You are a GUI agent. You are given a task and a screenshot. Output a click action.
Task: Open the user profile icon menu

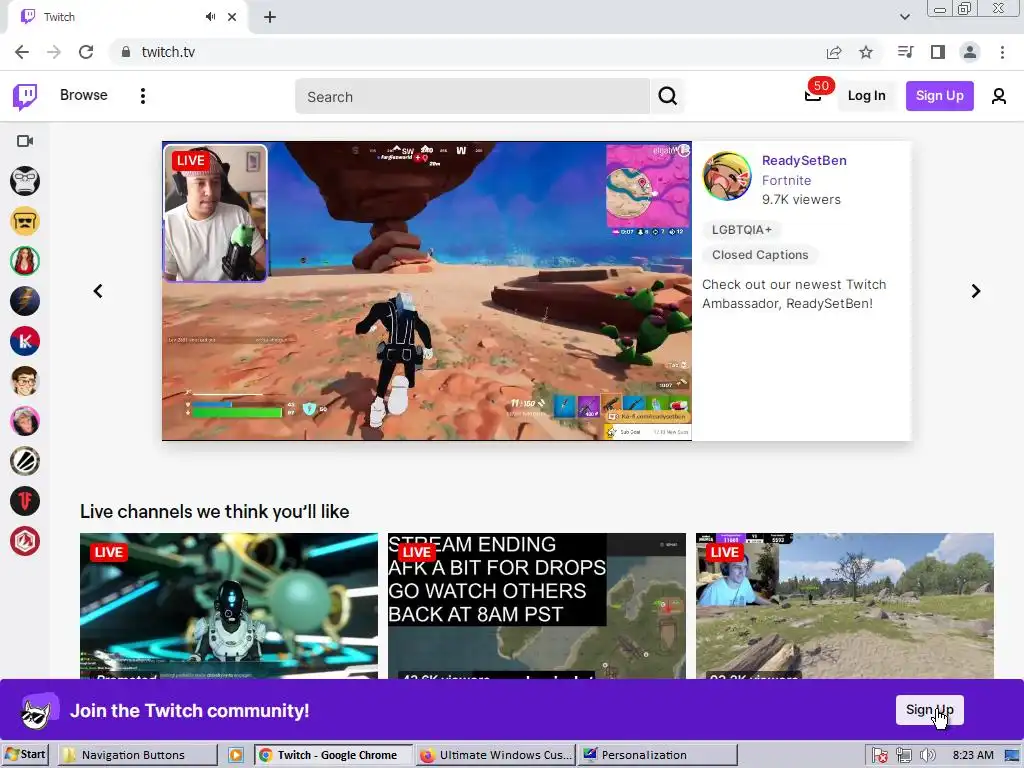point(998,97)
